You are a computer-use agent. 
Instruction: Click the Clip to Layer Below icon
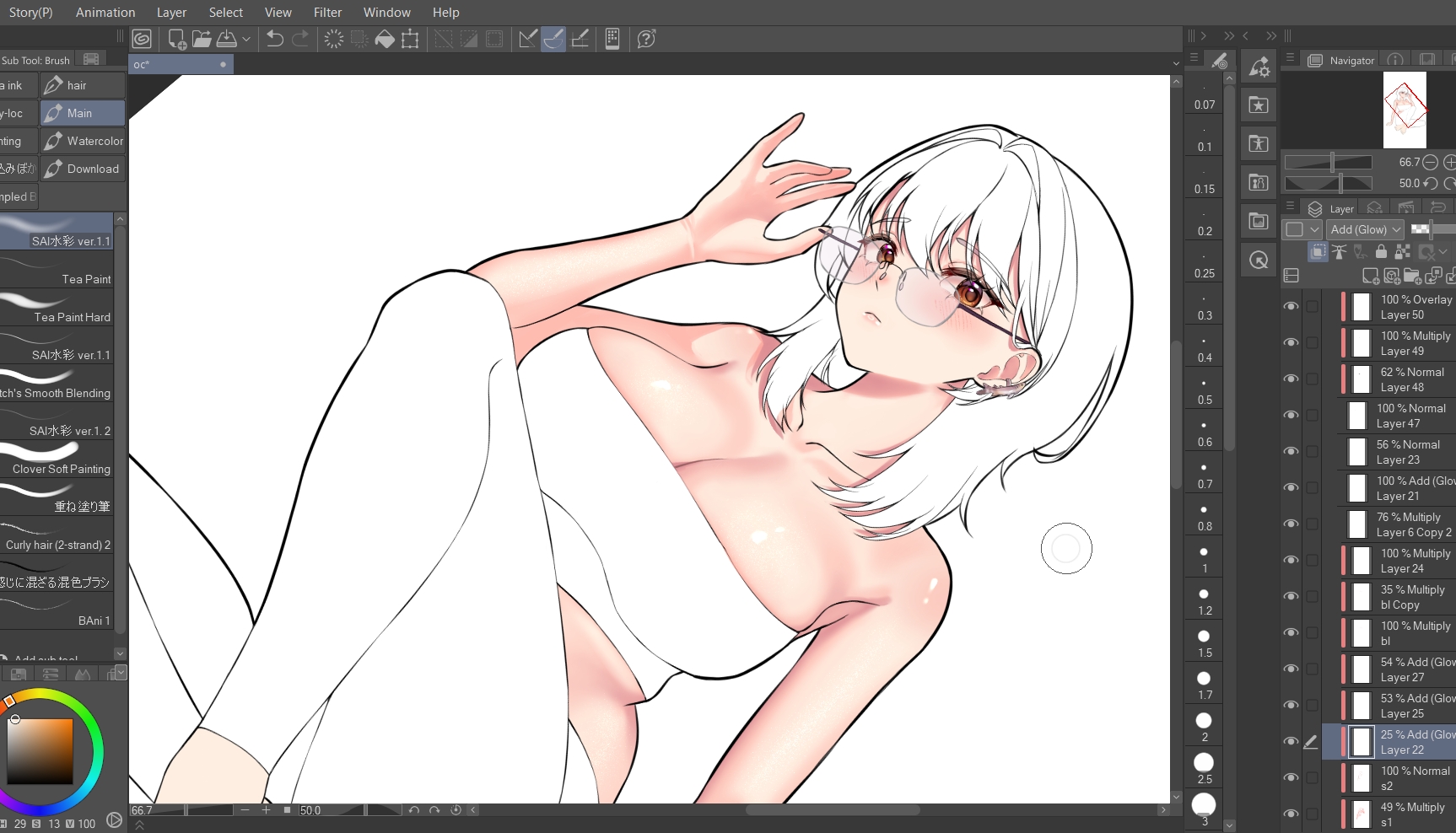(1318, 251)
